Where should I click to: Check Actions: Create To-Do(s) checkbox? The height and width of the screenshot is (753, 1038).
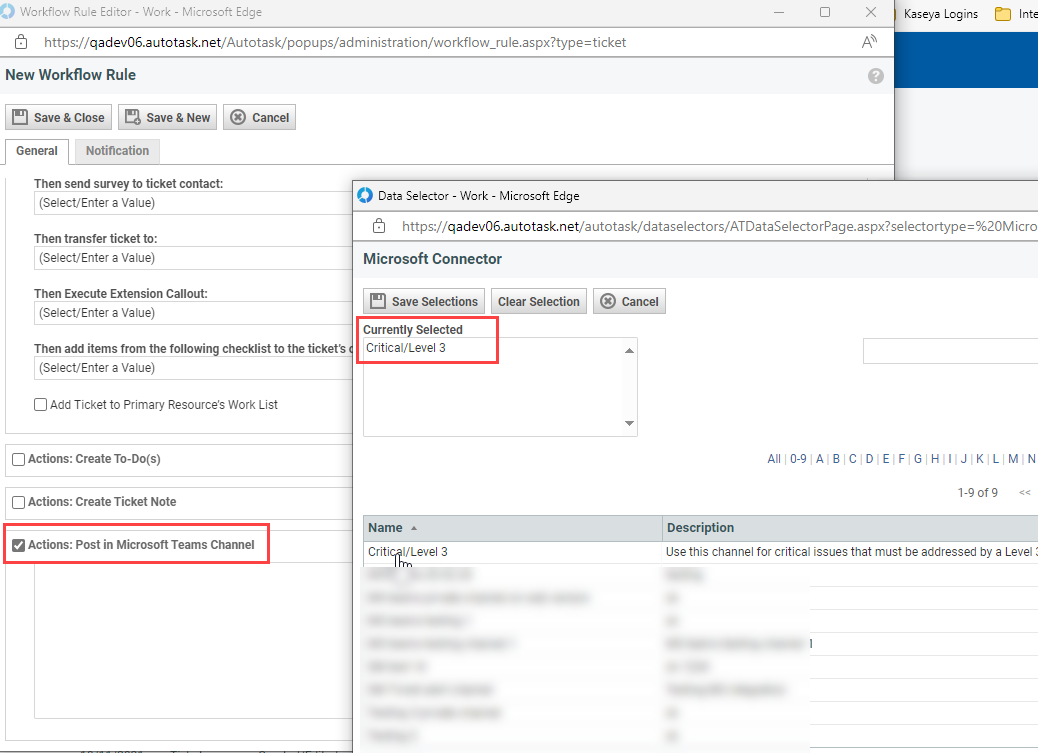[x=19, y=459]
